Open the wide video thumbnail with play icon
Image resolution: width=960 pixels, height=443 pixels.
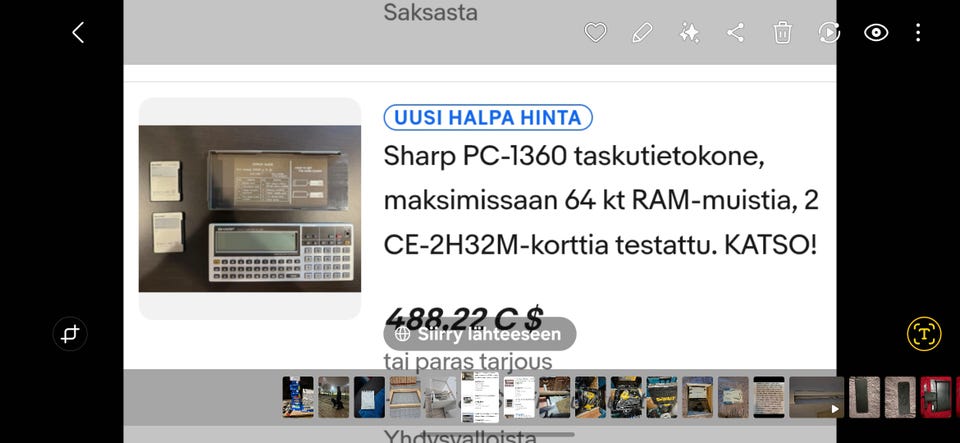coord(817,397)
